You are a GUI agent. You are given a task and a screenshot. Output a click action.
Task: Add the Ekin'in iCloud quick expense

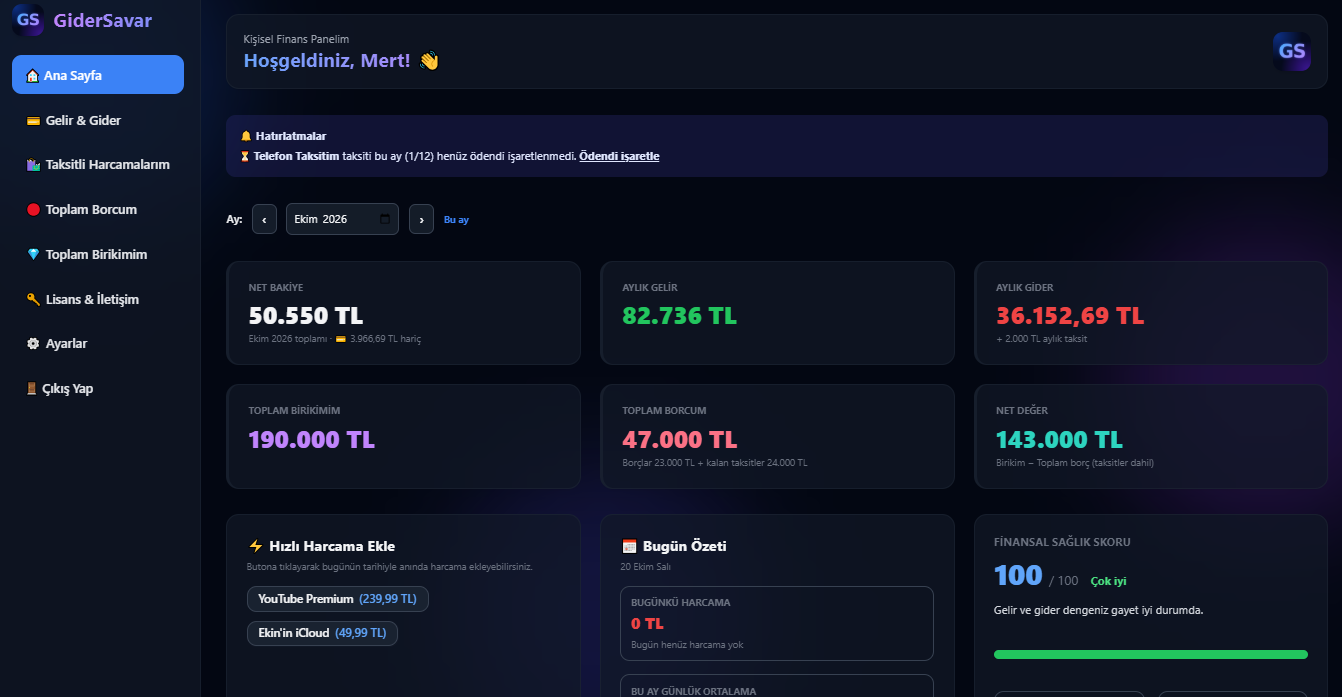point(322,633)
